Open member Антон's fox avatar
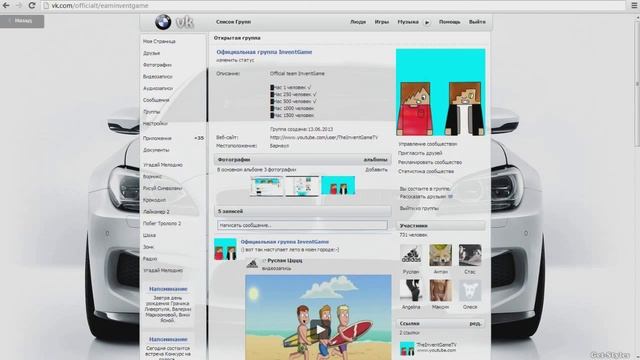Screen dimensions: 640x360 coord(440,256)
